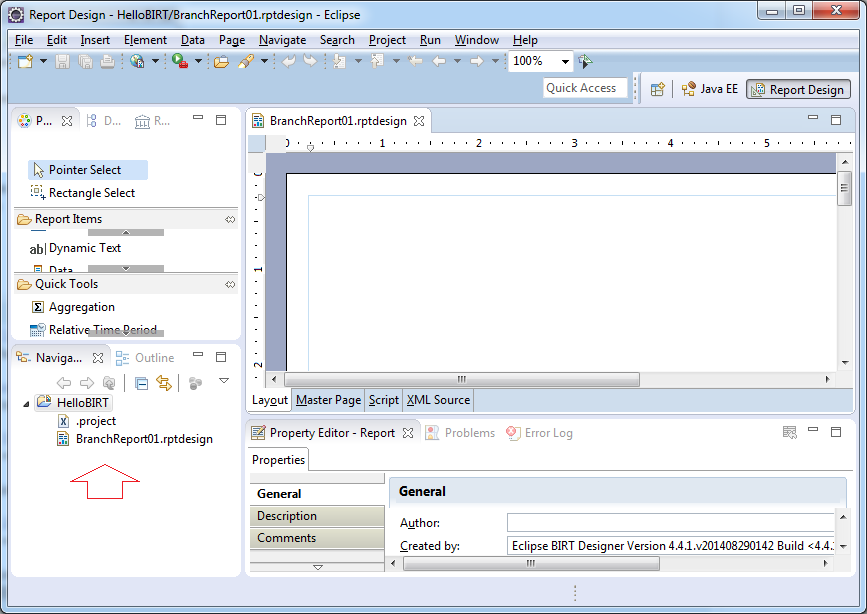Click Navigator's Up one level icon
The height and width of the screenshot is (614, 867).
pos(109,382)
